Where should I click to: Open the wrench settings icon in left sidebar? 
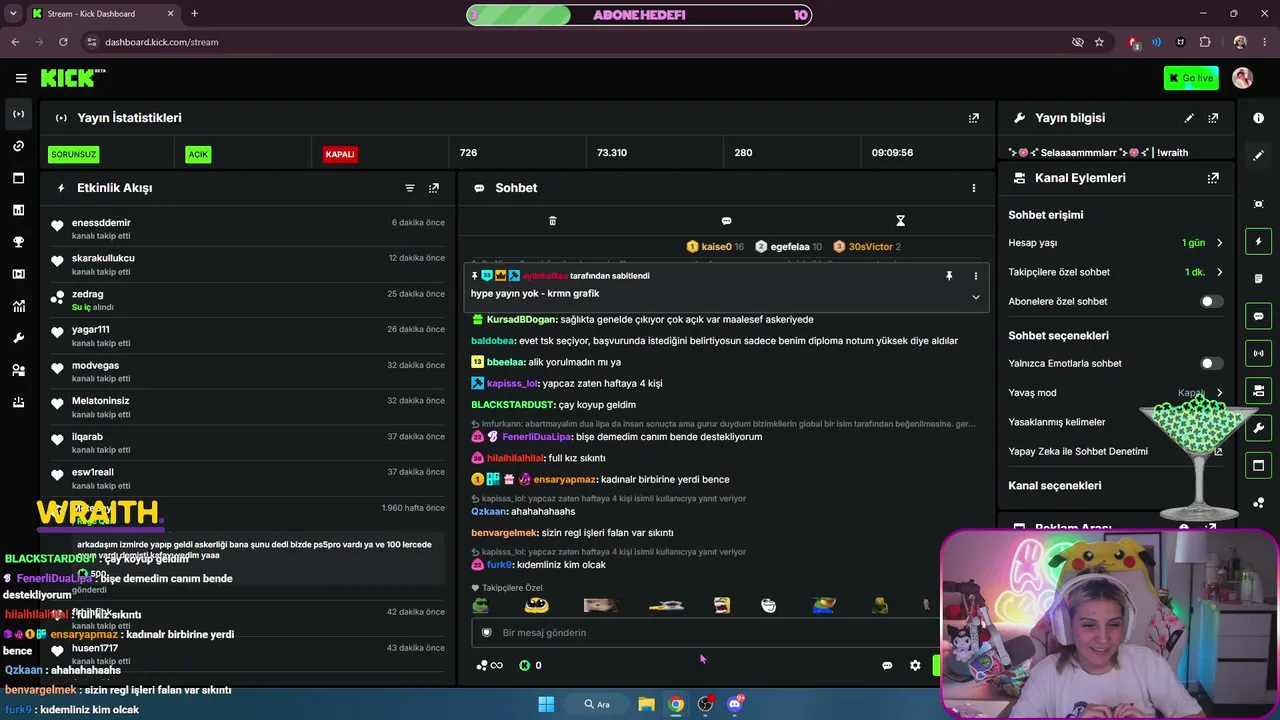(18, 338)
